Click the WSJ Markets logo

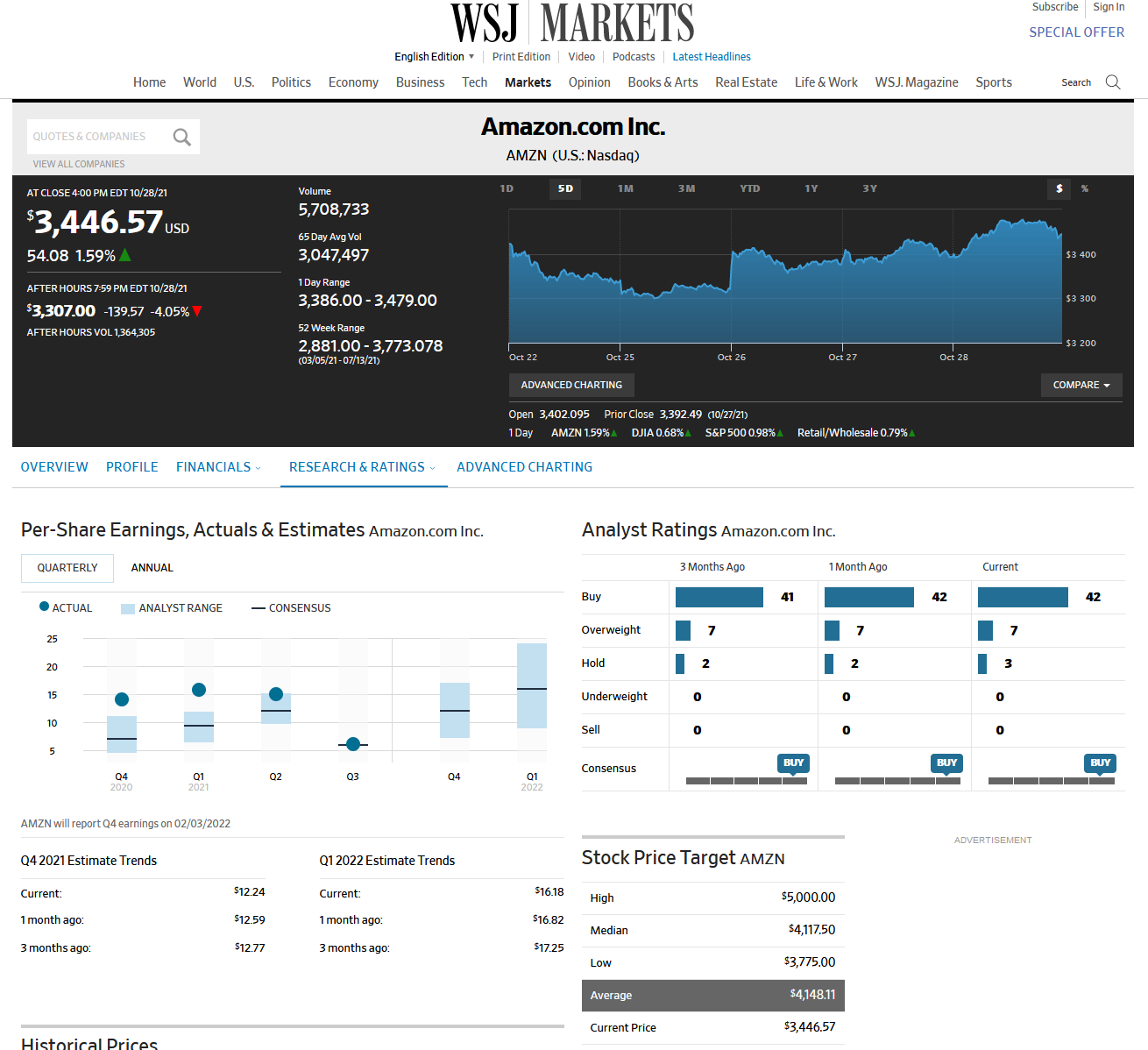pos(572,24)
